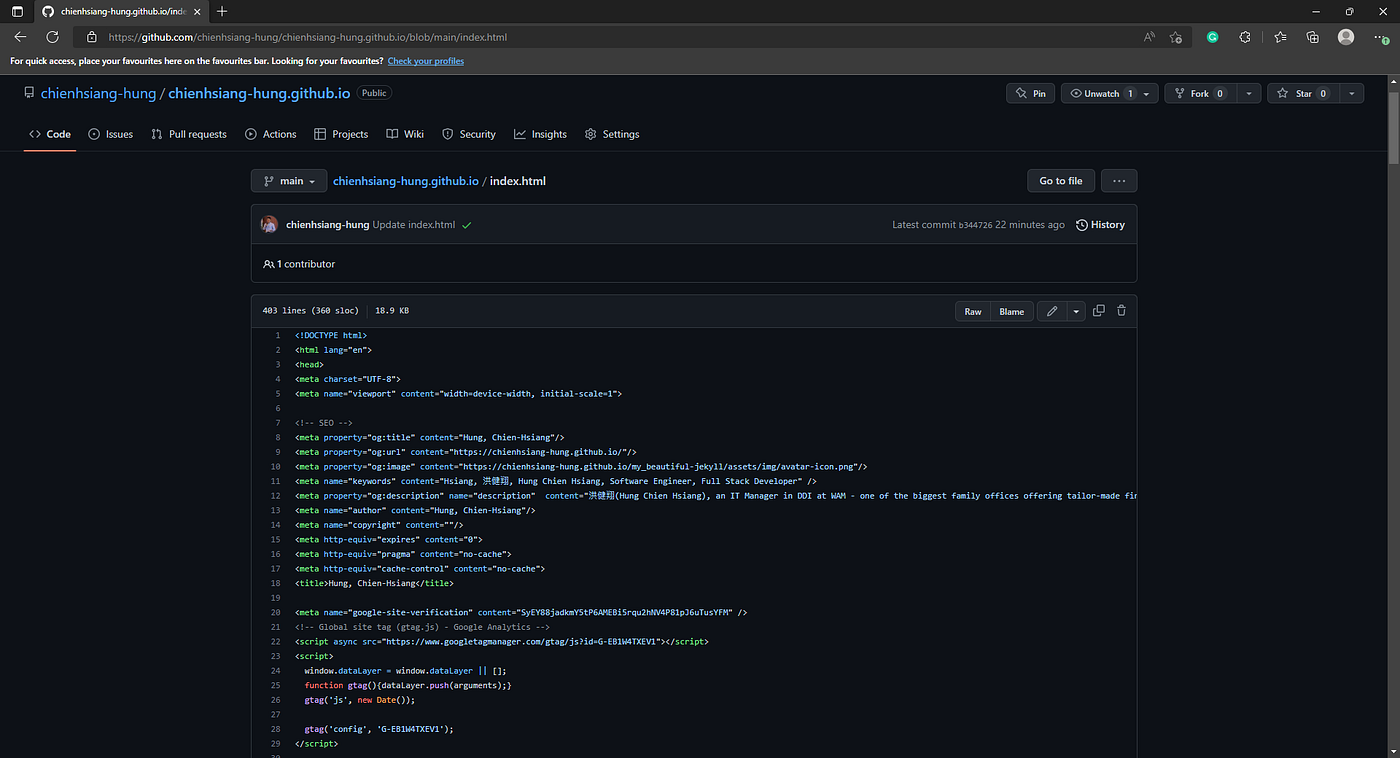Star this repository

point(1304,93)
